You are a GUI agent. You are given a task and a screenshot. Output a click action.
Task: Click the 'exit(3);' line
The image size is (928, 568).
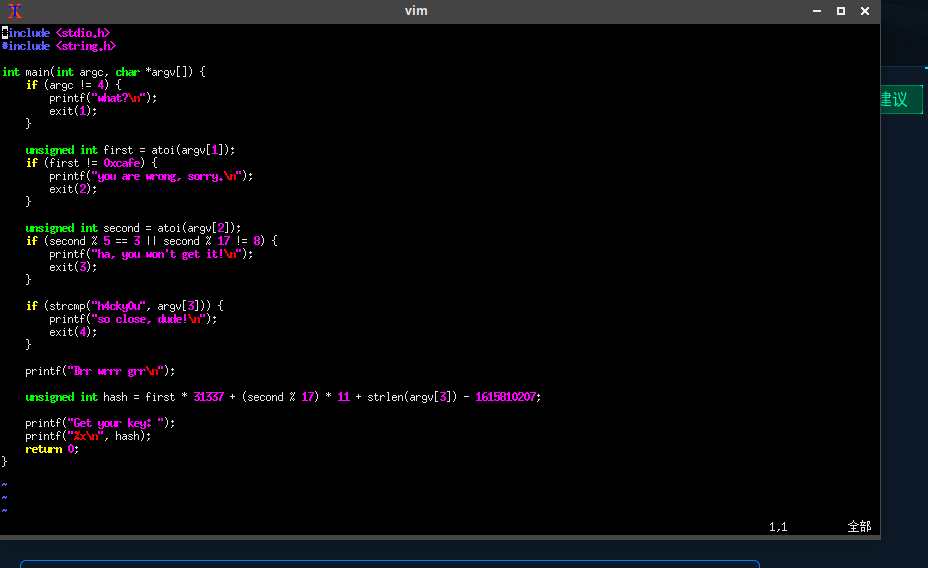[x=73, y=267]
